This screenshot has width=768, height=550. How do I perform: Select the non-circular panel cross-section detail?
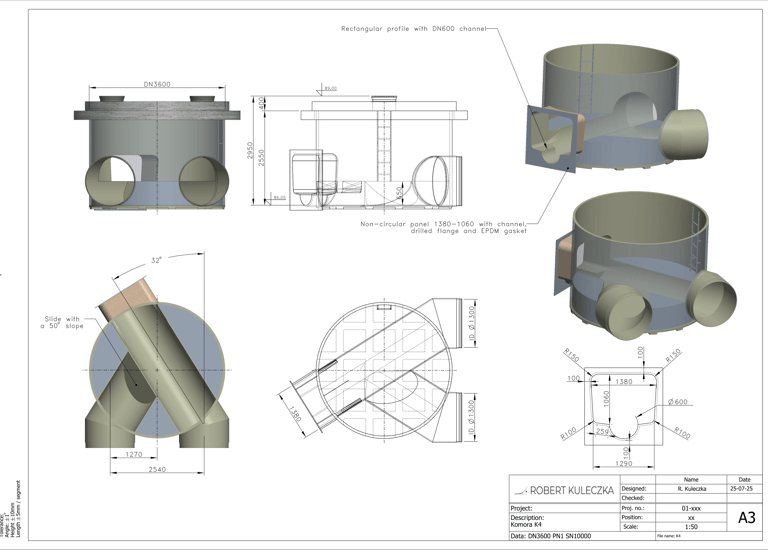pyautogui.click(x=624, y=407)
